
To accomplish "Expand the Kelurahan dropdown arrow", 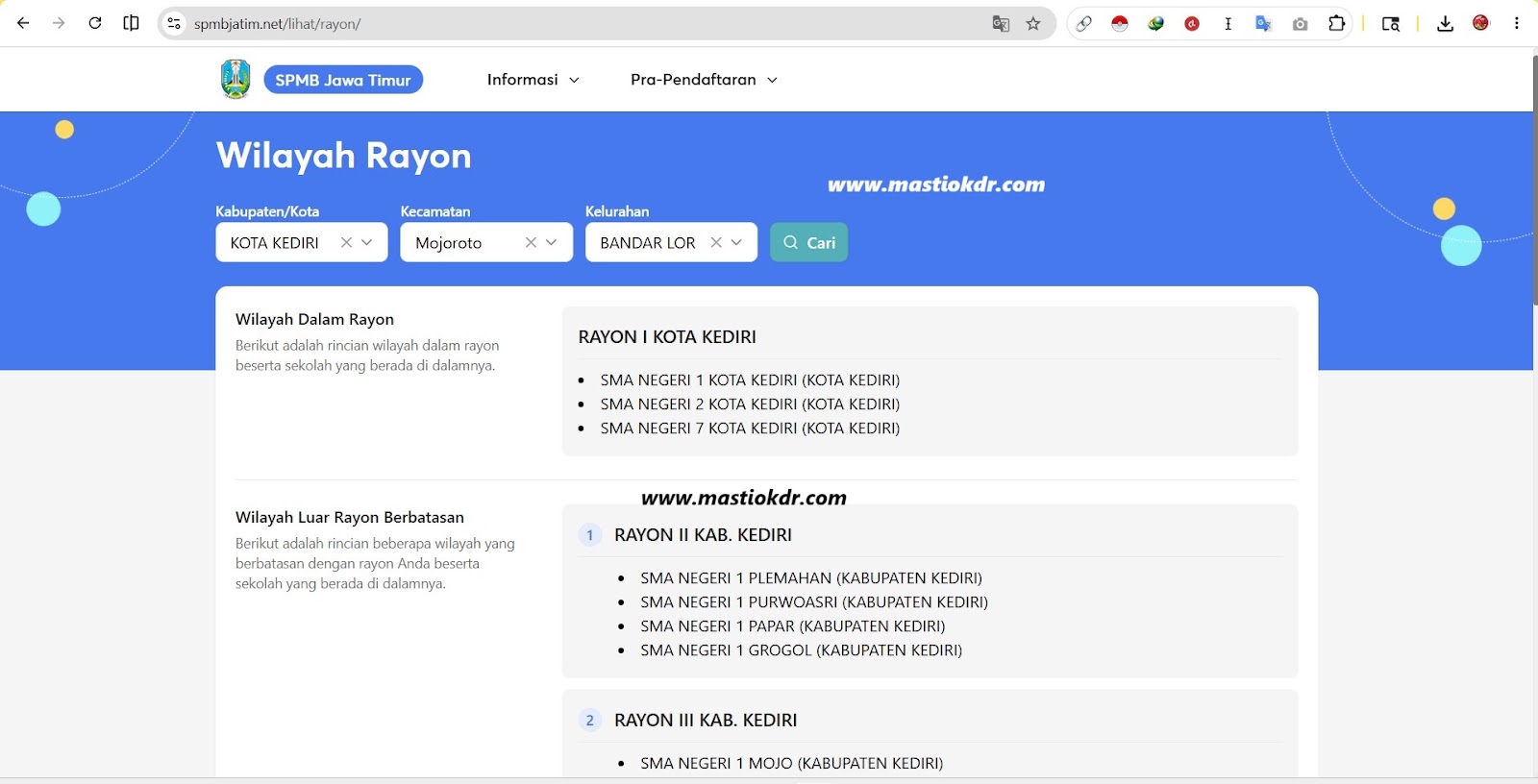I will (737, 243).
